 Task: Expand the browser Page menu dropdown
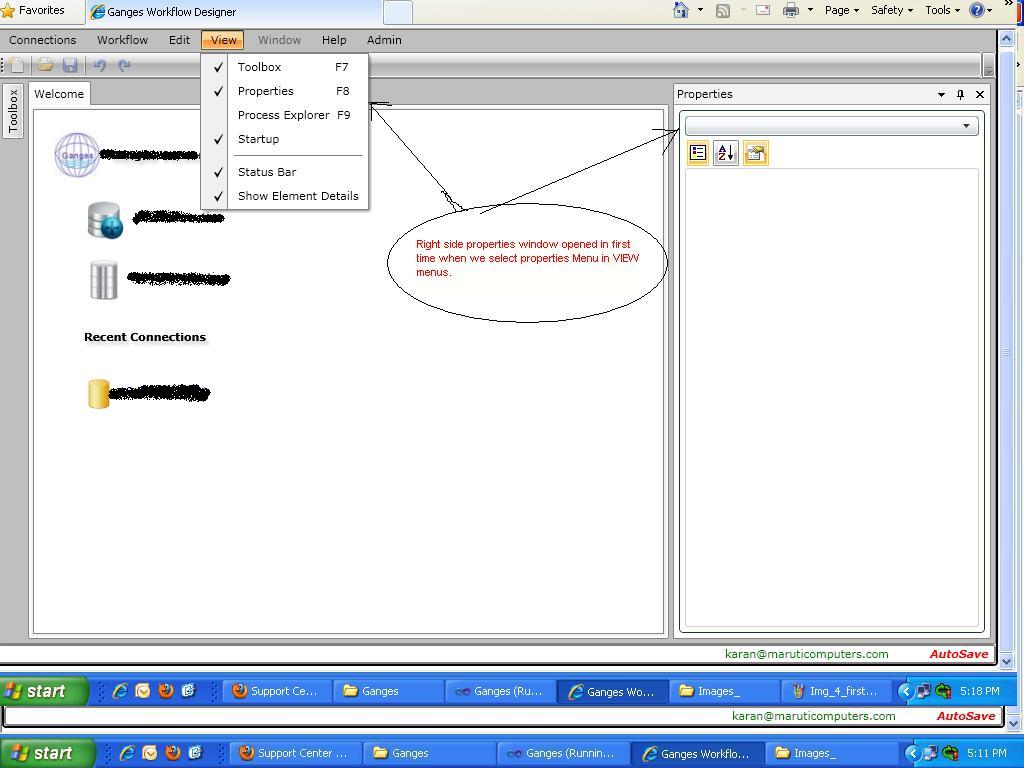[842, 10]
